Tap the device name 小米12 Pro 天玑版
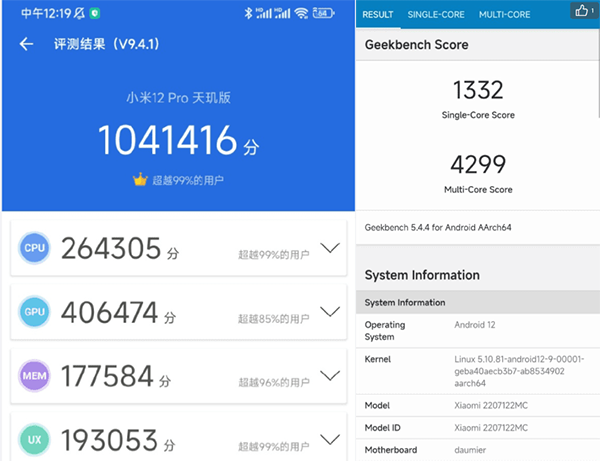 pos(178,98)
